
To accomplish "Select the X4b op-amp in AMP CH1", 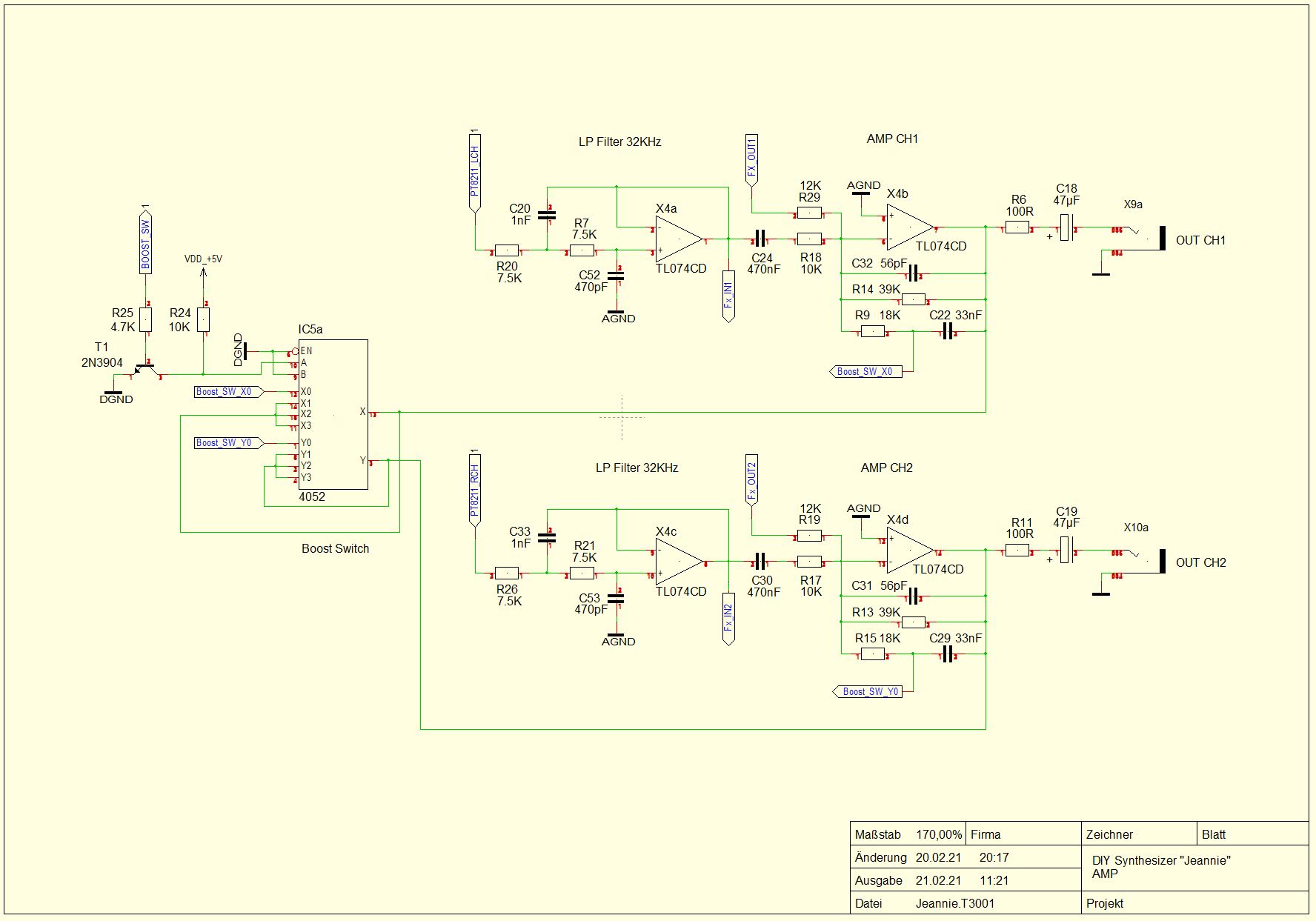I will coord(910,227).
